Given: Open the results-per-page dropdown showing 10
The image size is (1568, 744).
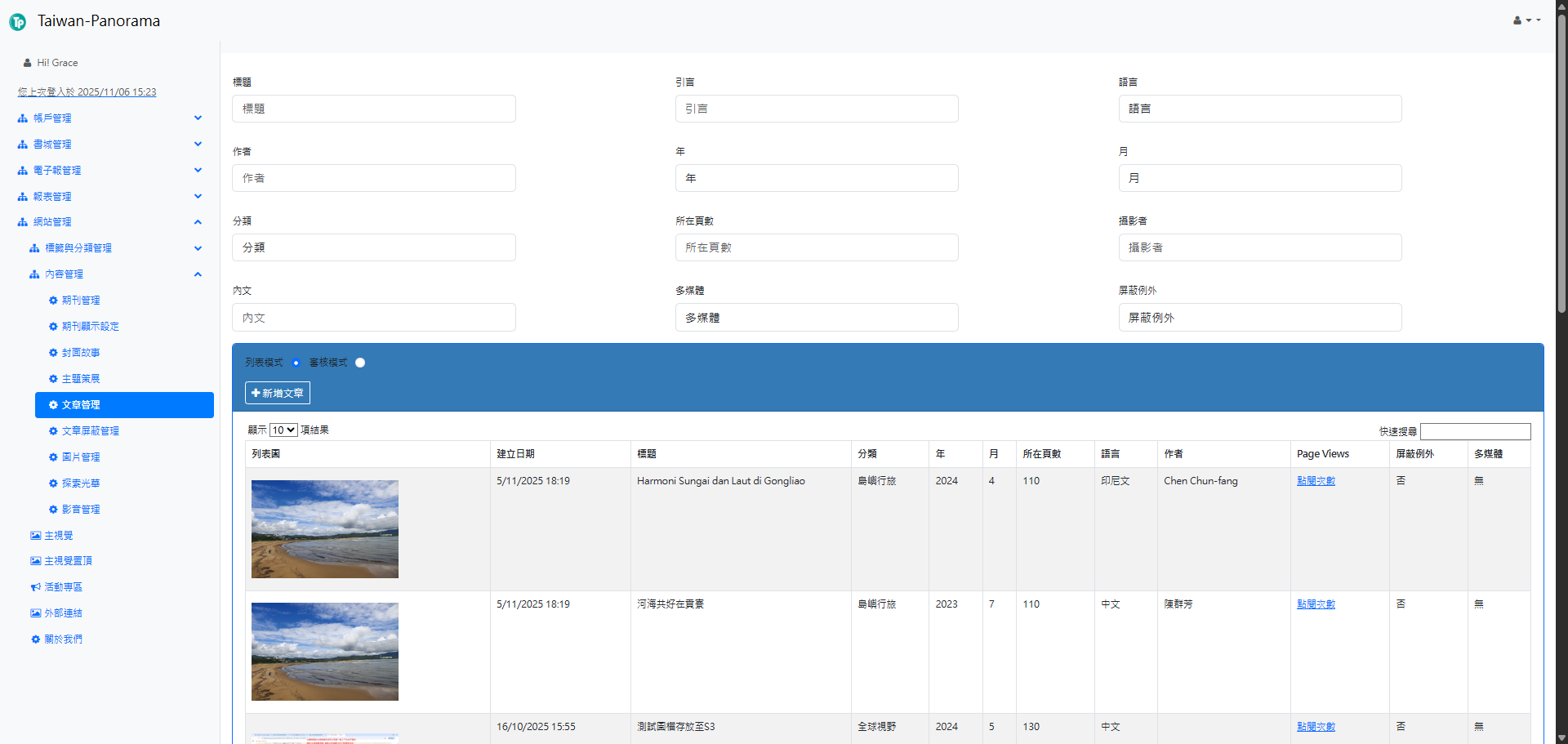Looking at the screenshot, I should [283, 430].
